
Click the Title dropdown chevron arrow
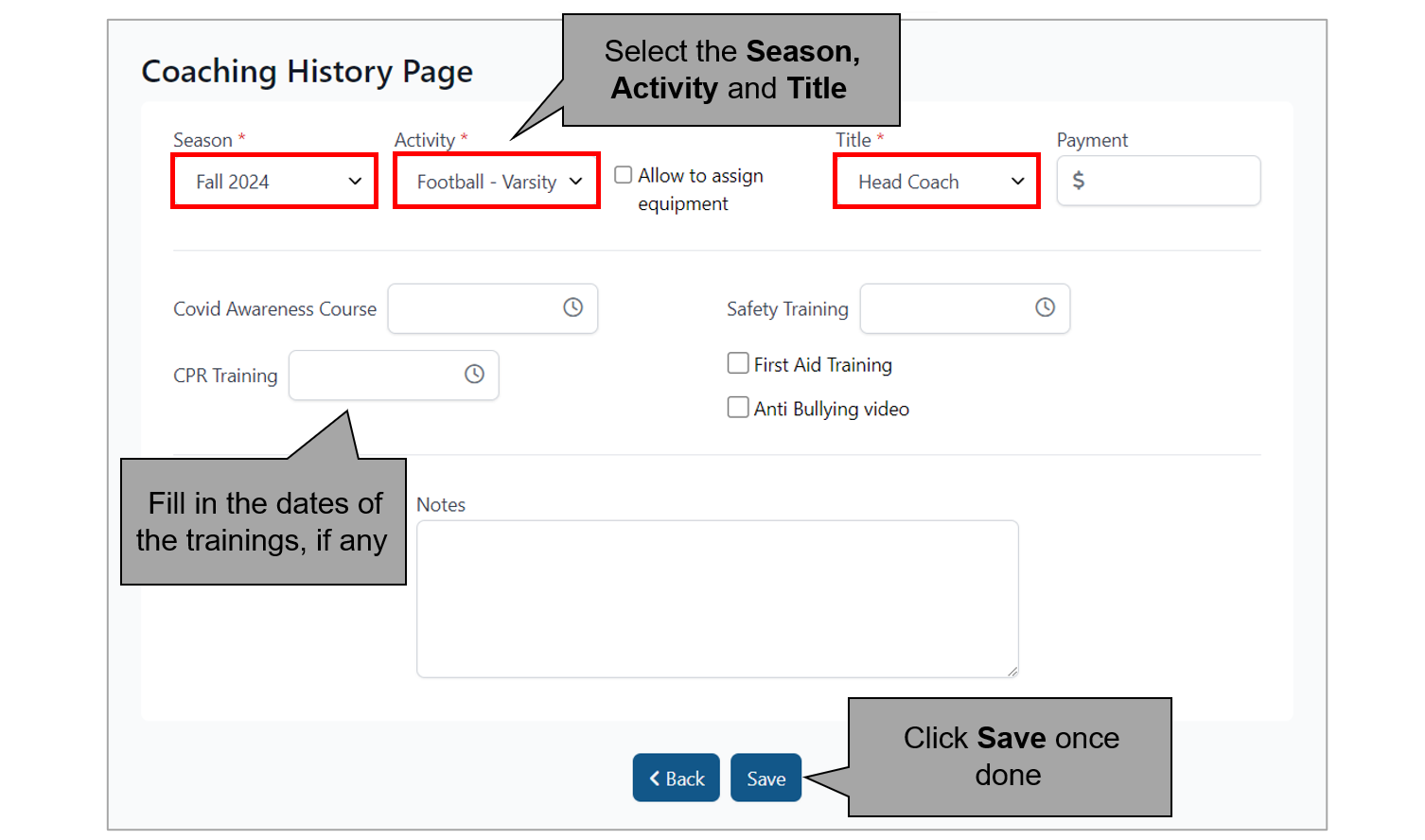pos(1017,182)
